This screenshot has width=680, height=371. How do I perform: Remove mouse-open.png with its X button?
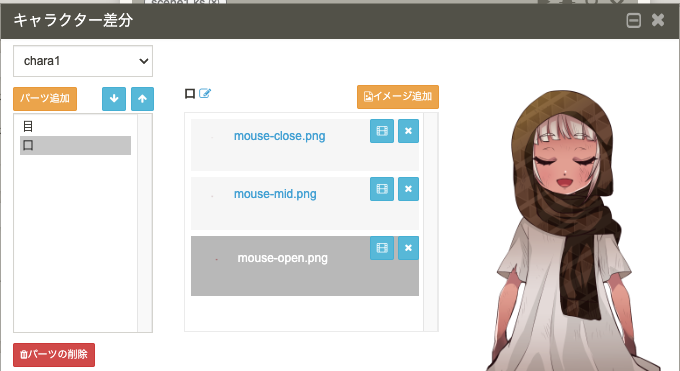coord(408,248)
